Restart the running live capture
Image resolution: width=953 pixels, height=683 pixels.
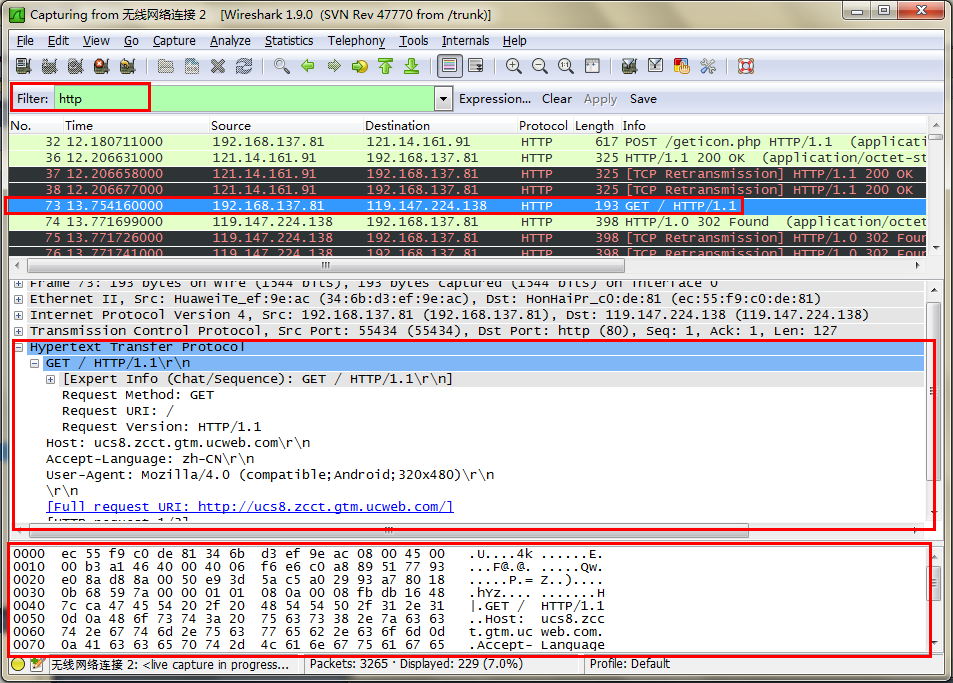click(127, 67)
